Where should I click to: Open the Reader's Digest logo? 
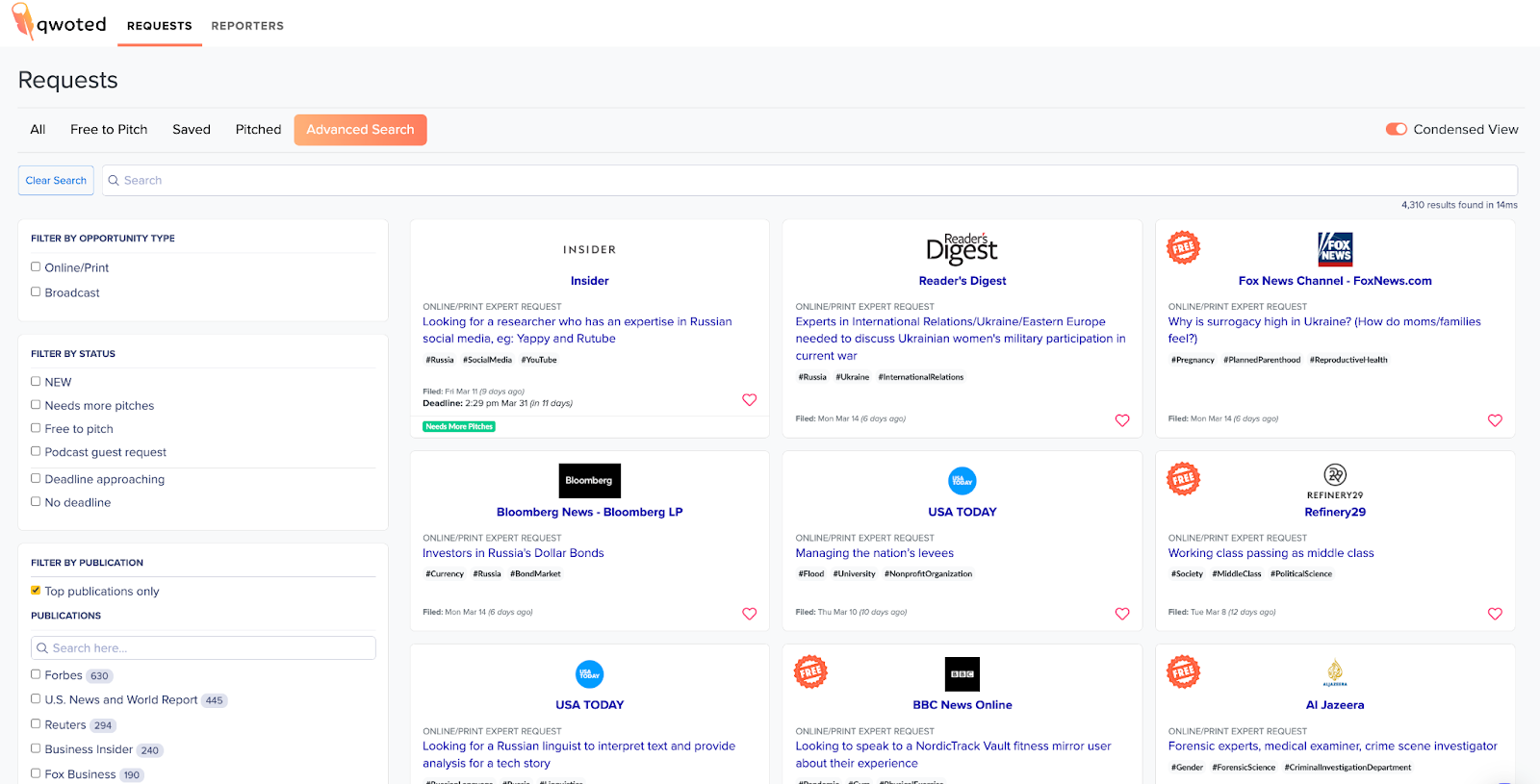pyautogui.click(x=962, y=248)
